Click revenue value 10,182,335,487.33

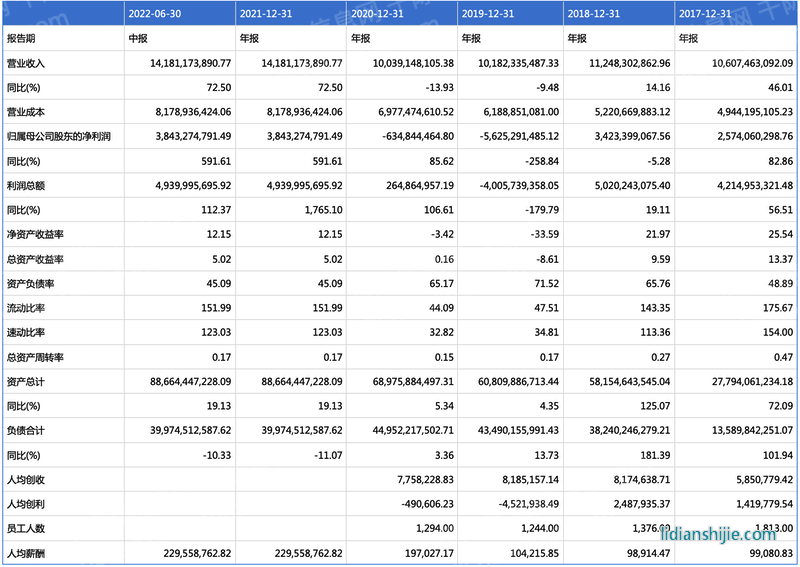point(518,63)
